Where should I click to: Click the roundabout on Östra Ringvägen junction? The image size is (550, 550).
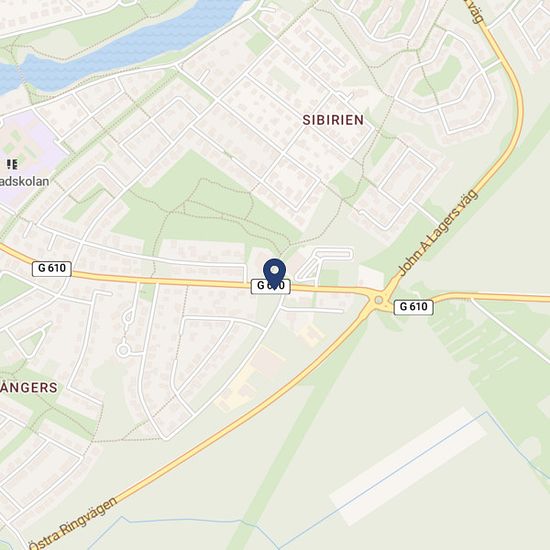pyautogui.click(x=378, y=300)
